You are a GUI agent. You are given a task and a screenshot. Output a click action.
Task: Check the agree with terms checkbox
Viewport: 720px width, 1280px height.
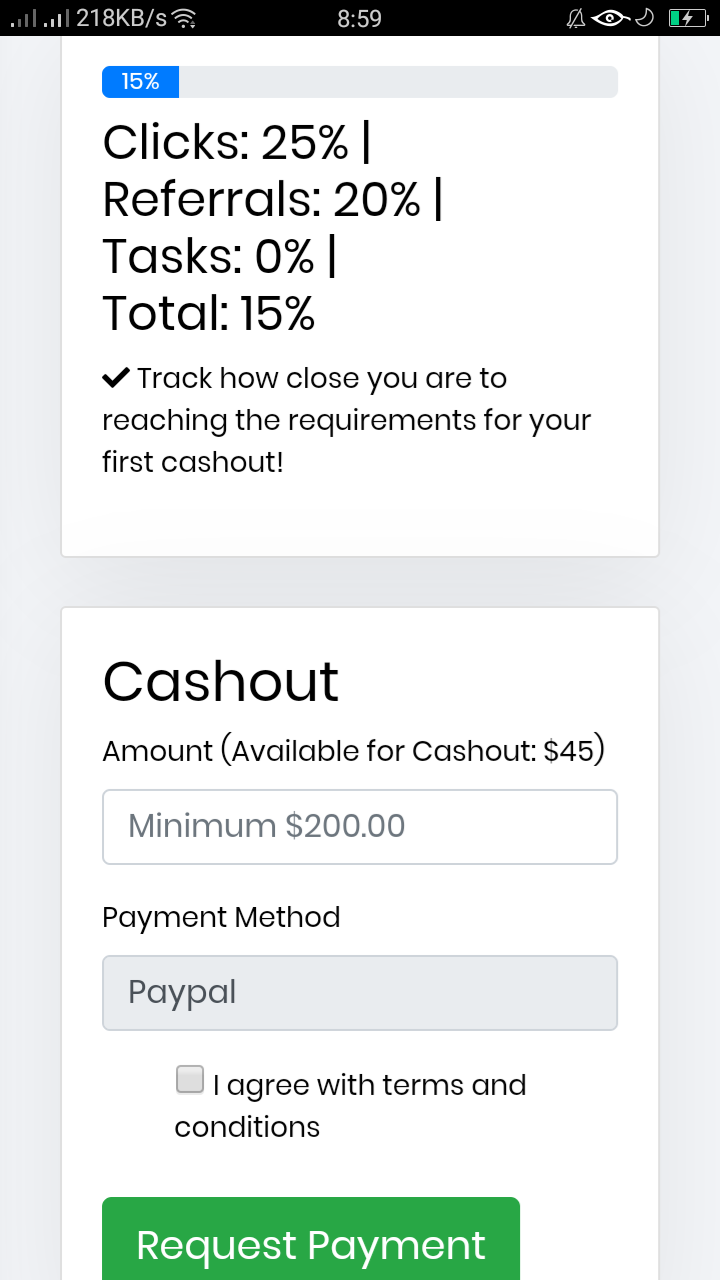click(189, 1080)
